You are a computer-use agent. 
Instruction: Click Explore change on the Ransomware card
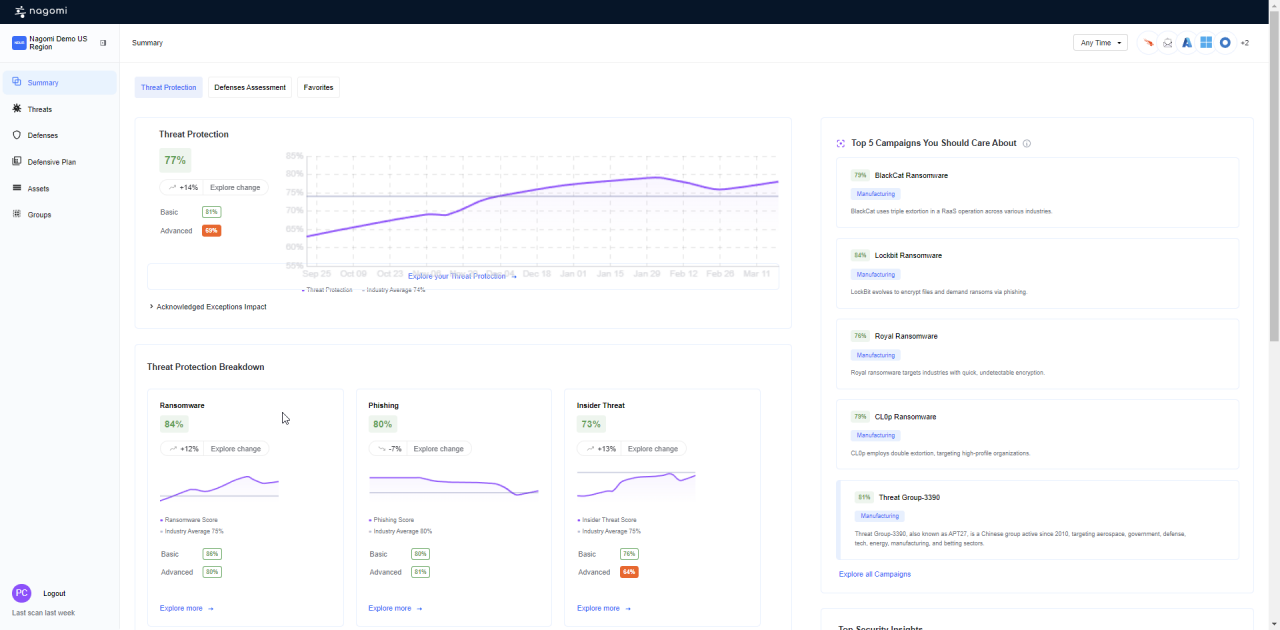click(236, 449)
